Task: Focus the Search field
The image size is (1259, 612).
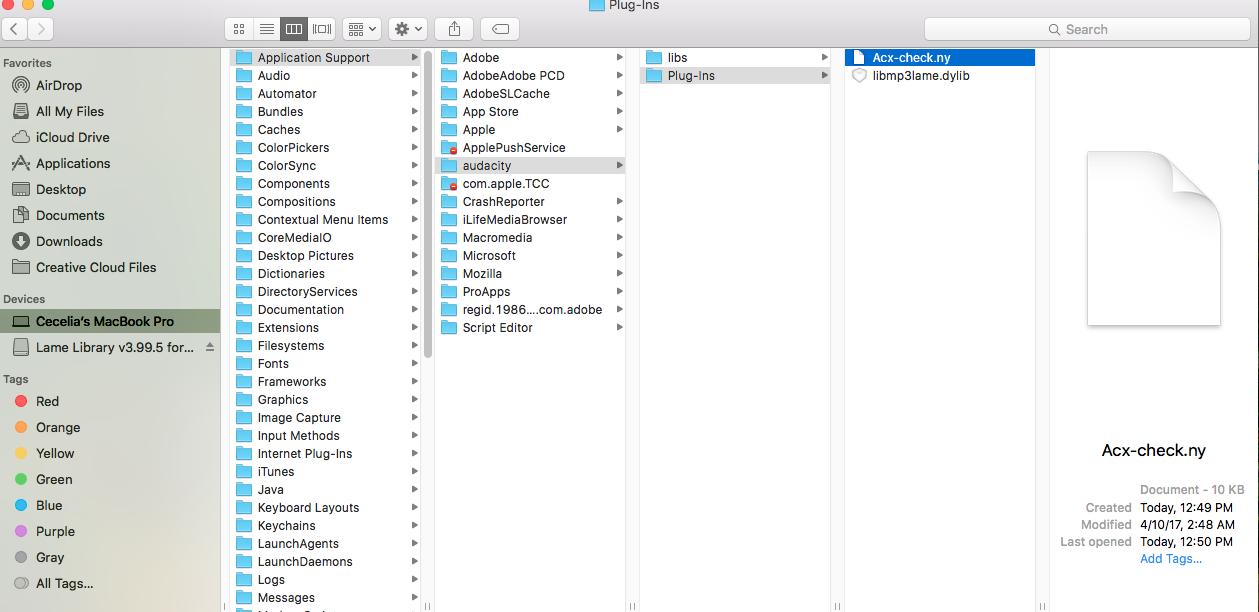Action: (1086, 29)
